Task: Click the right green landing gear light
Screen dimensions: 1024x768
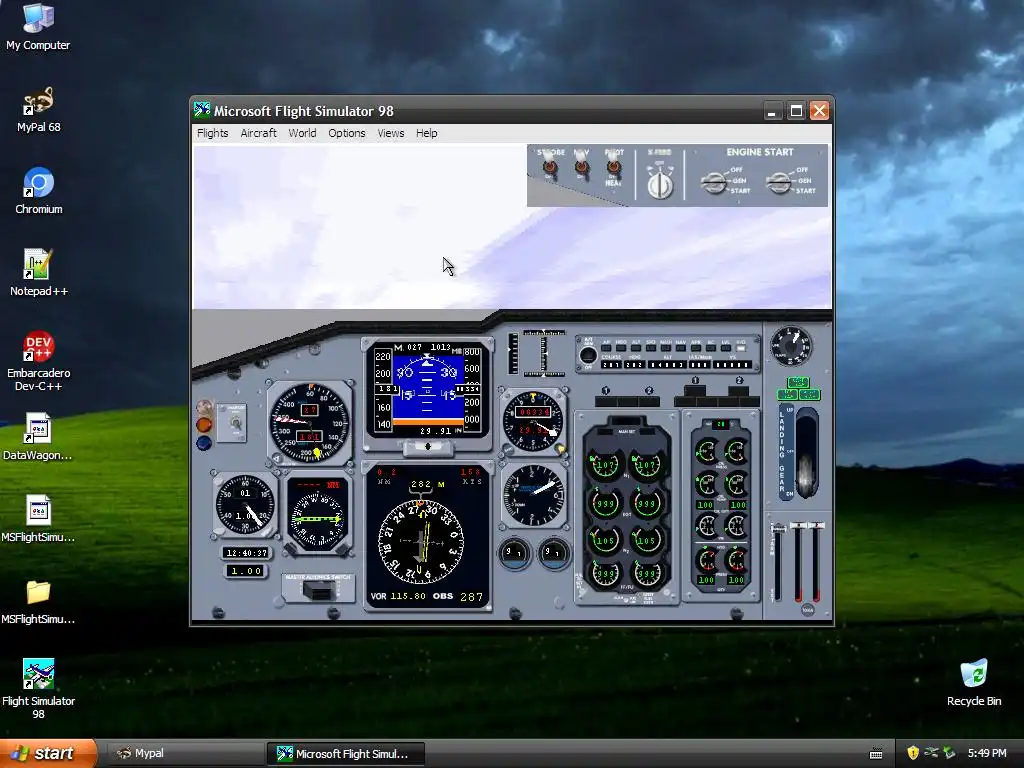Action: (x=810, y=394)
